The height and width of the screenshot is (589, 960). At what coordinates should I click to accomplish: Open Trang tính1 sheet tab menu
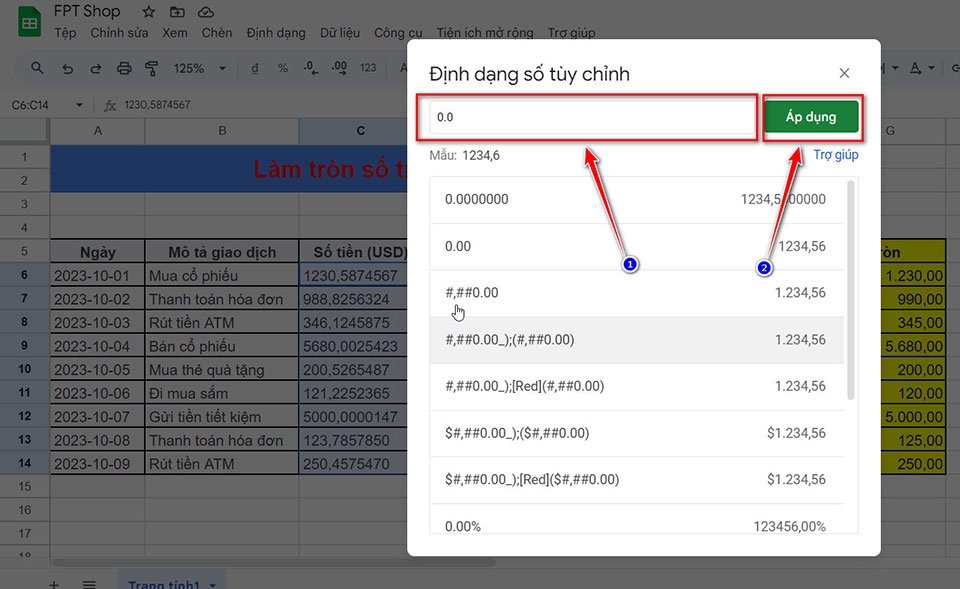(x=213, y=585)
